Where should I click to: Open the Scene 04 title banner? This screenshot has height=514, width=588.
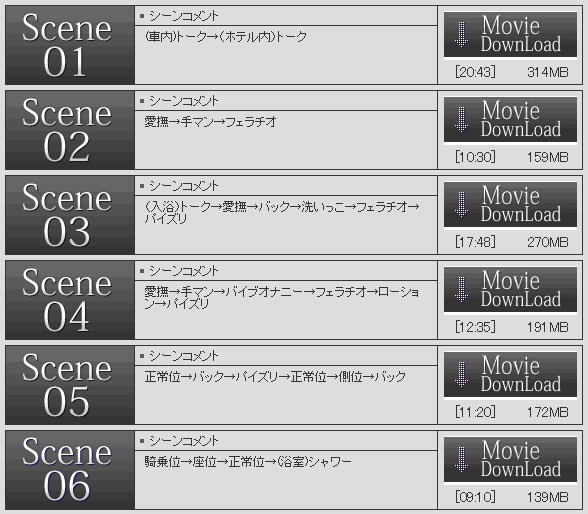click(x=70, y=300)
